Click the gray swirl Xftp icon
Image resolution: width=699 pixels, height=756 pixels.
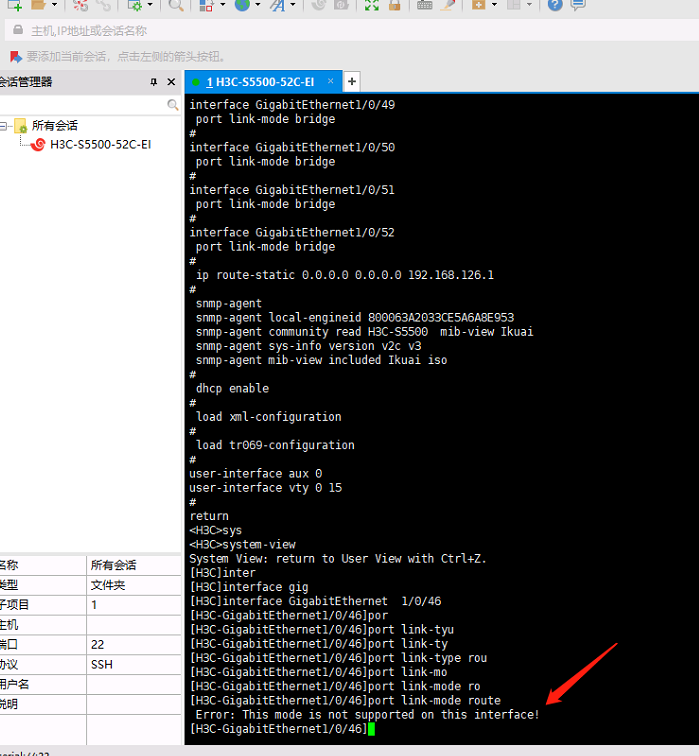click(x=318, y=5)
